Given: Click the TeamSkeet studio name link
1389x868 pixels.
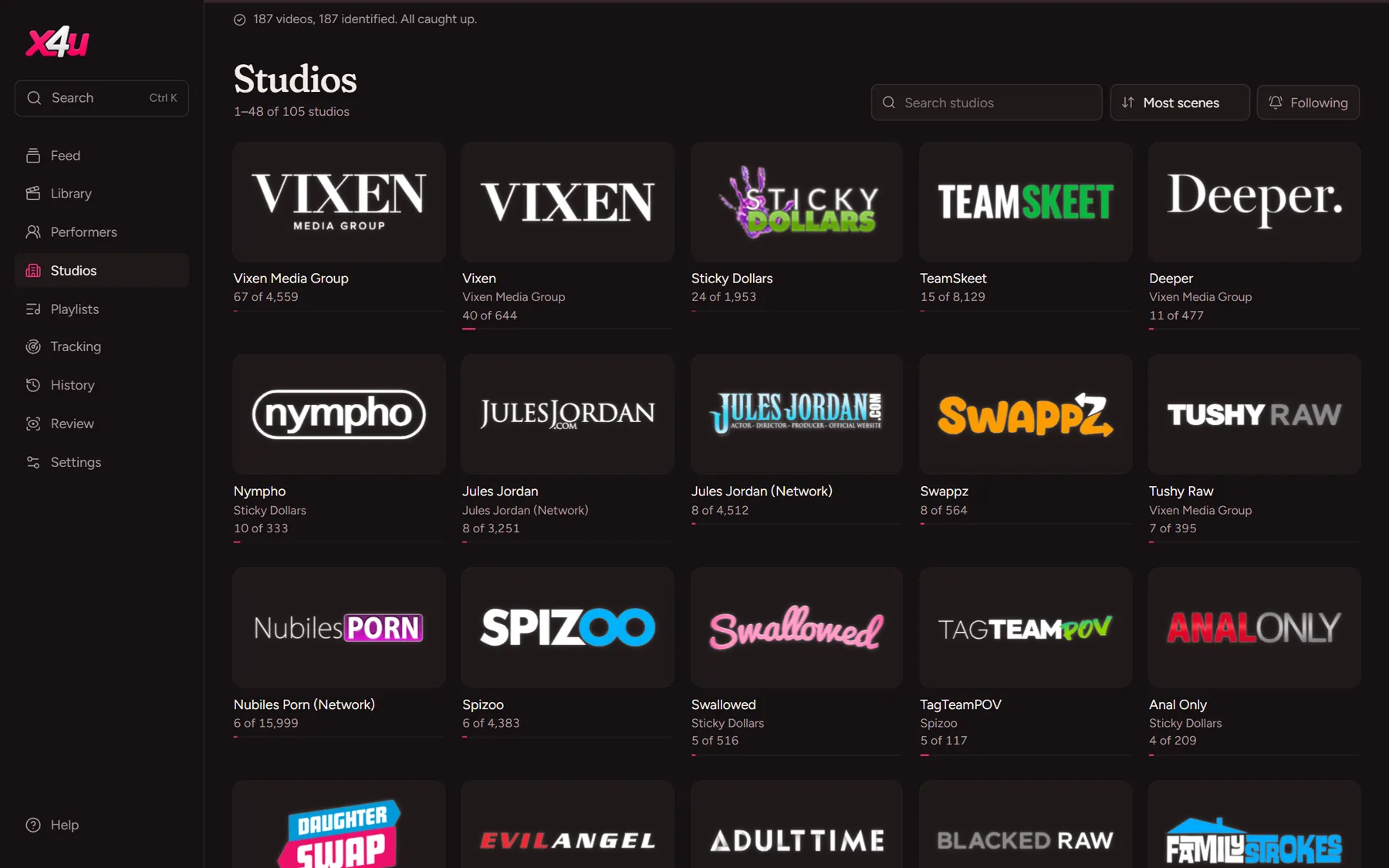Looking at the screenshot, I should (953, 279).
